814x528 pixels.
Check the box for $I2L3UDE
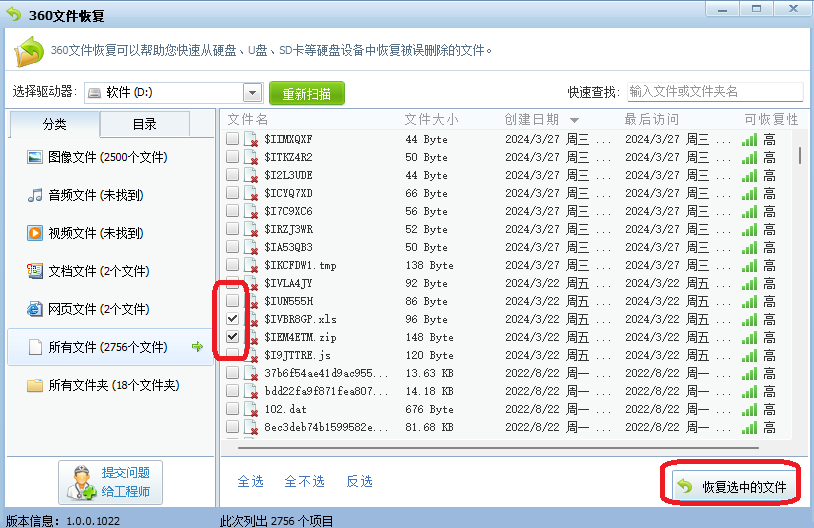[x=233, y=174]
